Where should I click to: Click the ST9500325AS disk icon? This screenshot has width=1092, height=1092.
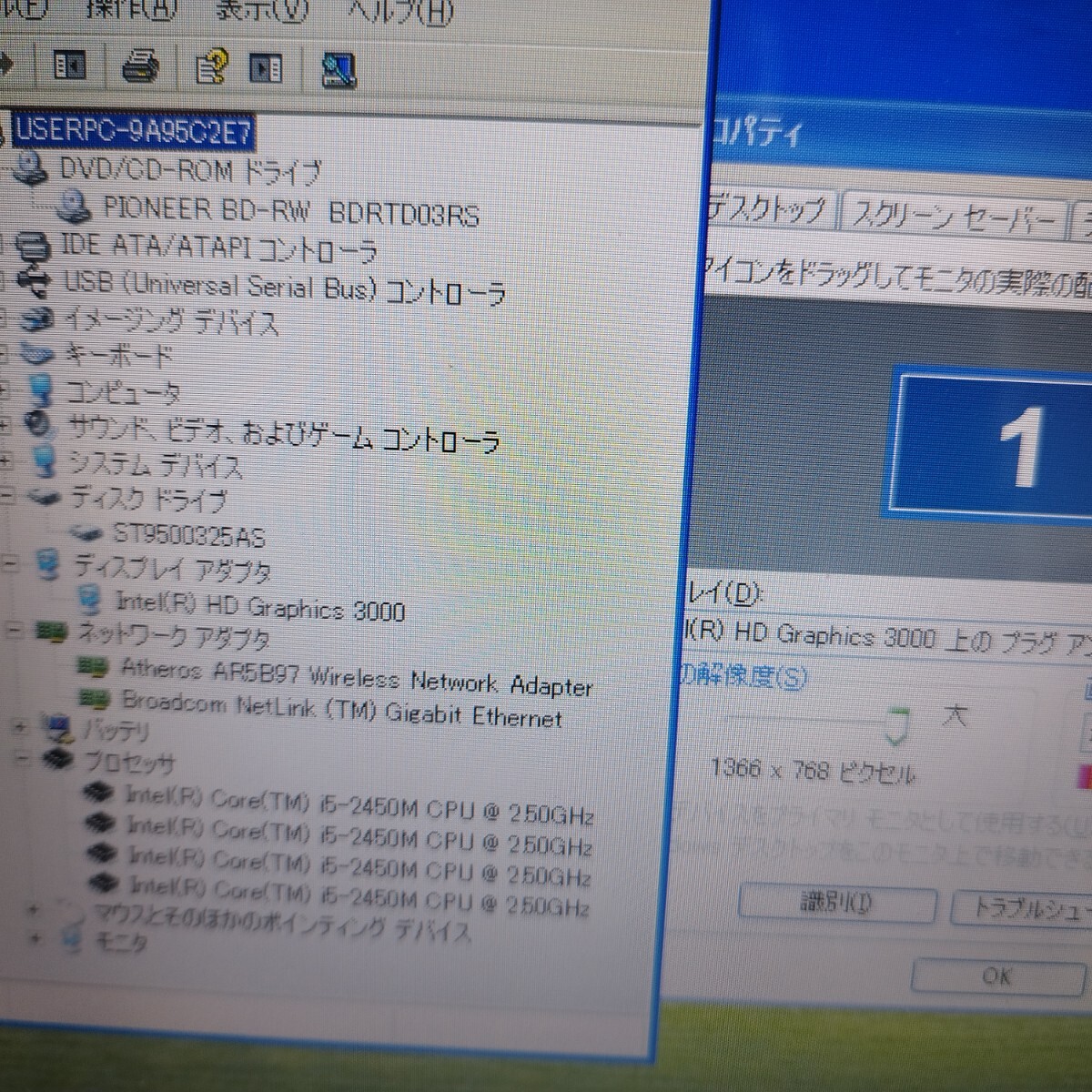(86, 532)
